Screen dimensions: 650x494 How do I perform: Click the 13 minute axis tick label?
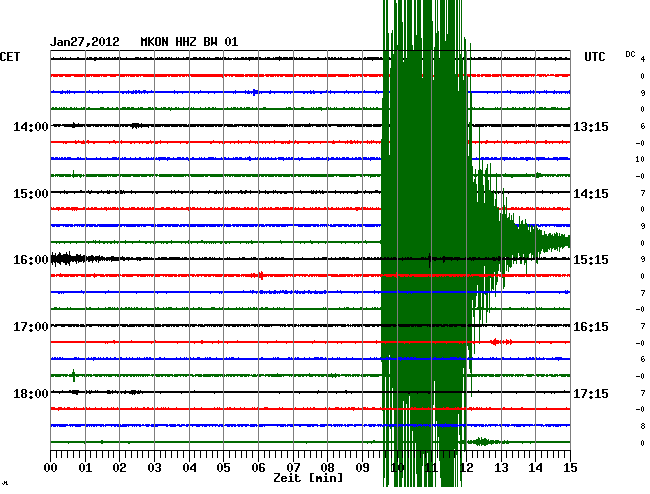[501, 467]
